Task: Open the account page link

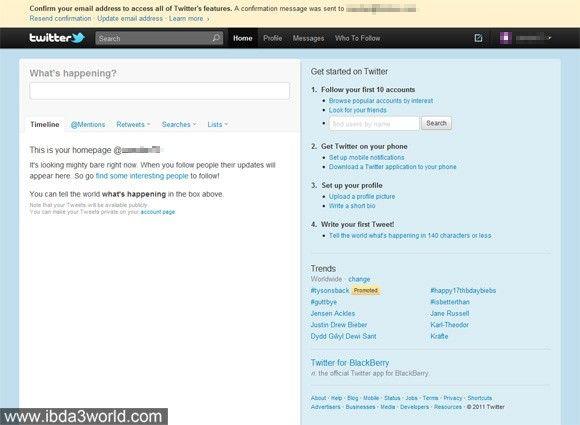Action: [158, 212]
